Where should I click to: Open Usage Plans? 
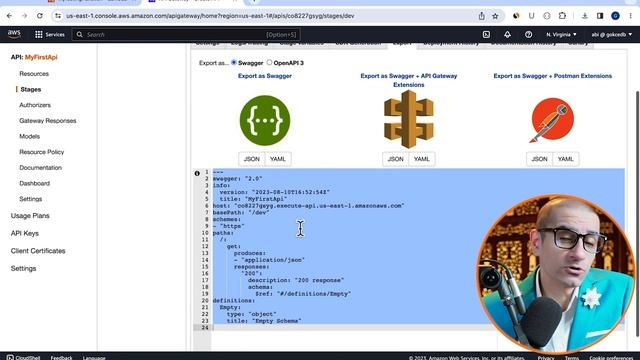(x=30, y=216)
